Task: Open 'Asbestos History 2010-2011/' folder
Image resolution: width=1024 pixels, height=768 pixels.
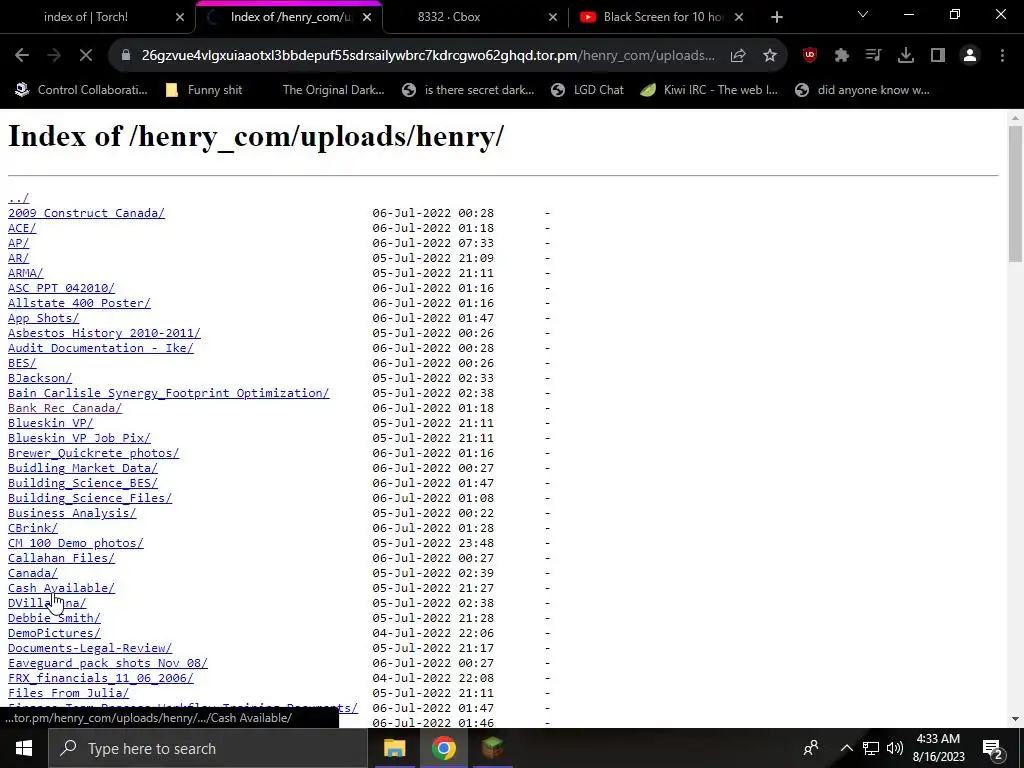Action: pyautogui.click(x=104, y=333)
